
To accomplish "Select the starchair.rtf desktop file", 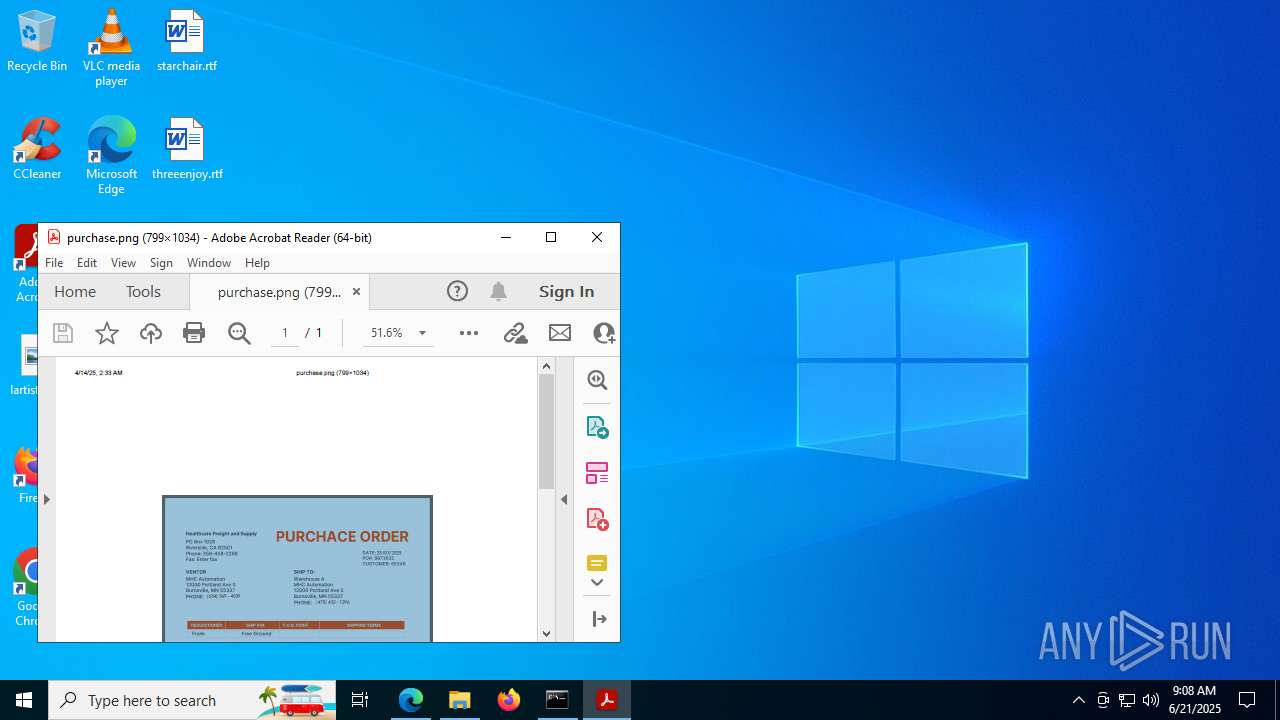I will tap(186, 41).
